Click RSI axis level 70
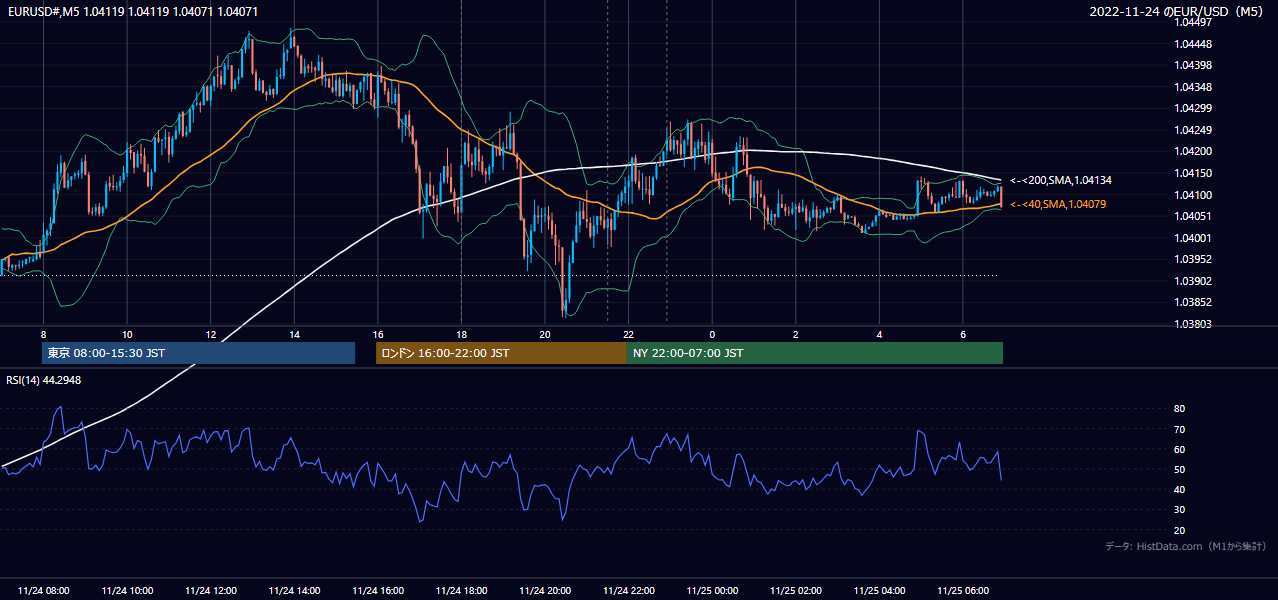The height and width of the screenshot is (600, 1278). coord(1179,429)
